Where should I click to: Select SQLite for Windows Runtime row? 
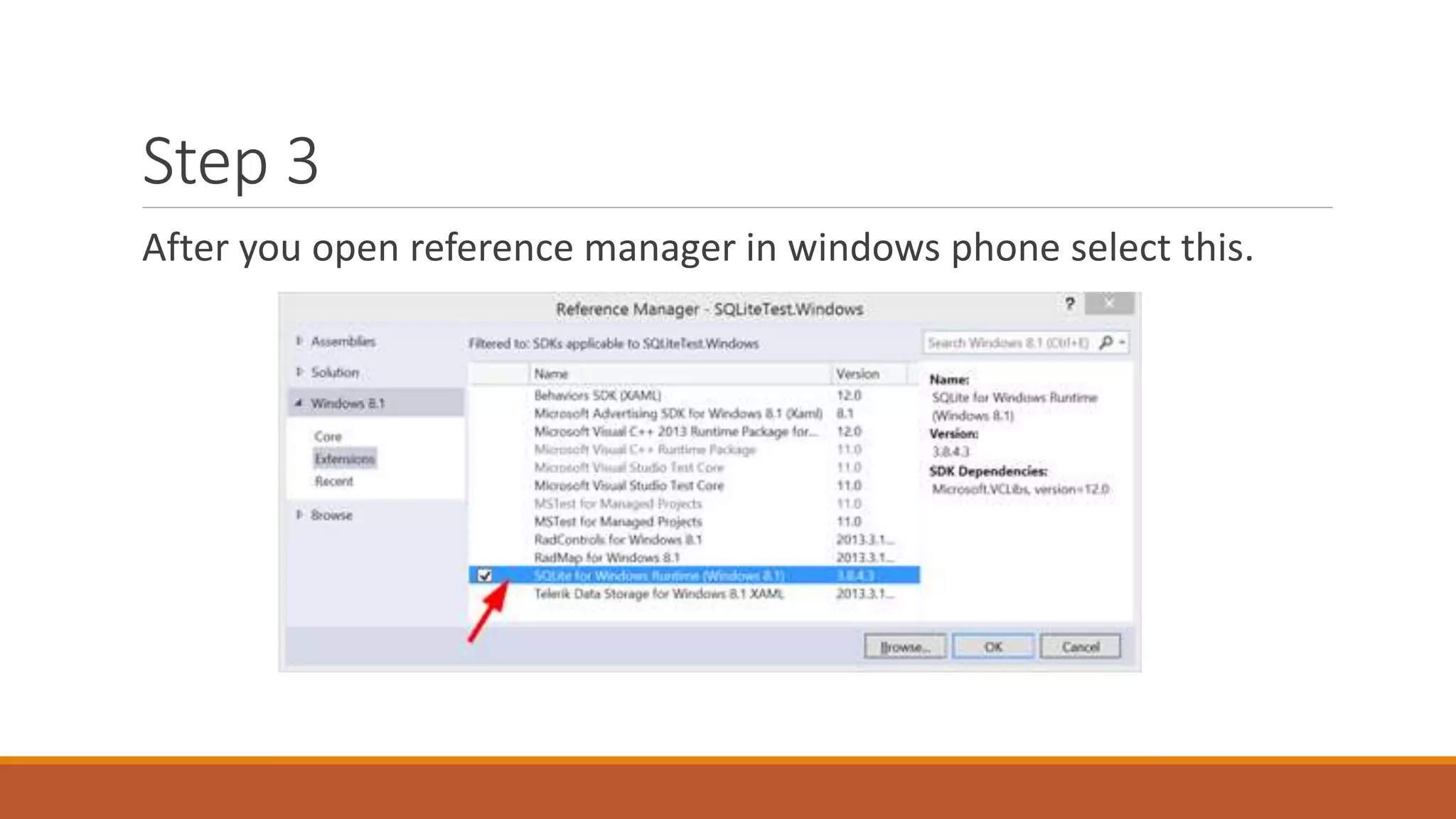click(694, 575)
